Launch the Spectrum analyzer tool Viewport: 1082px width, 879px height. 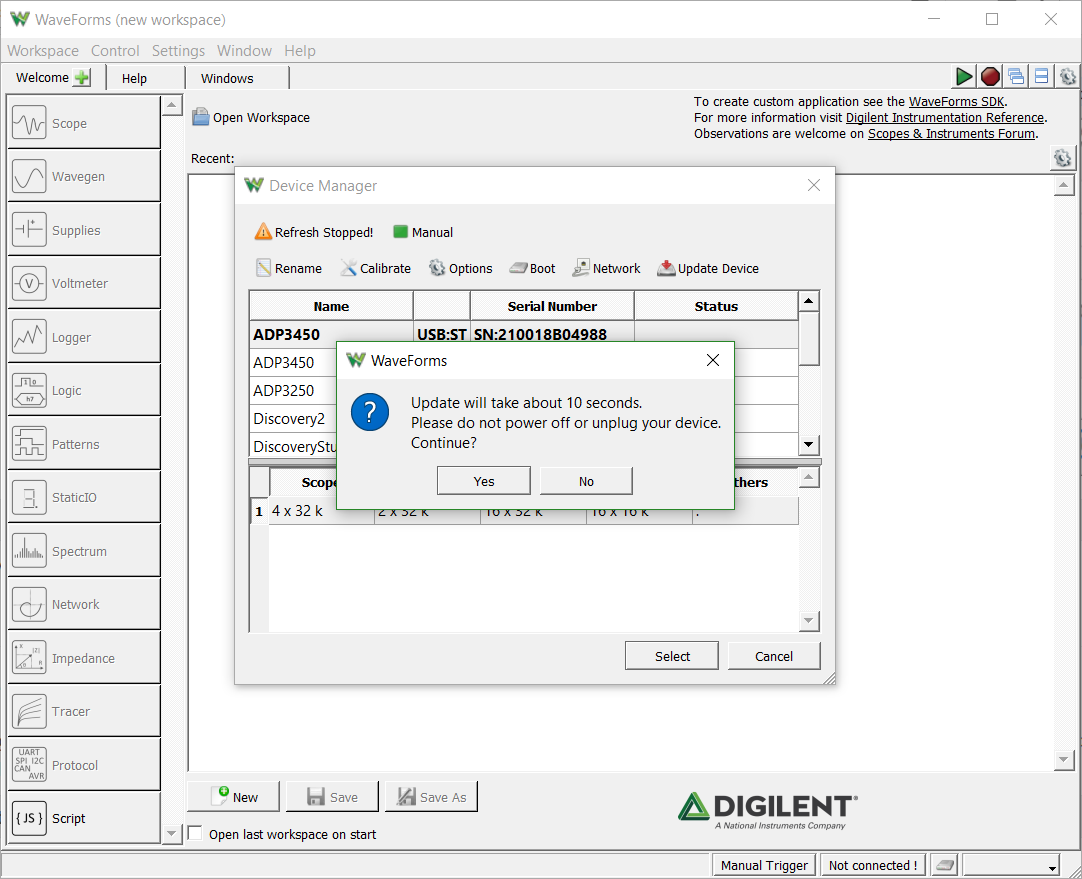coord(83,551)
